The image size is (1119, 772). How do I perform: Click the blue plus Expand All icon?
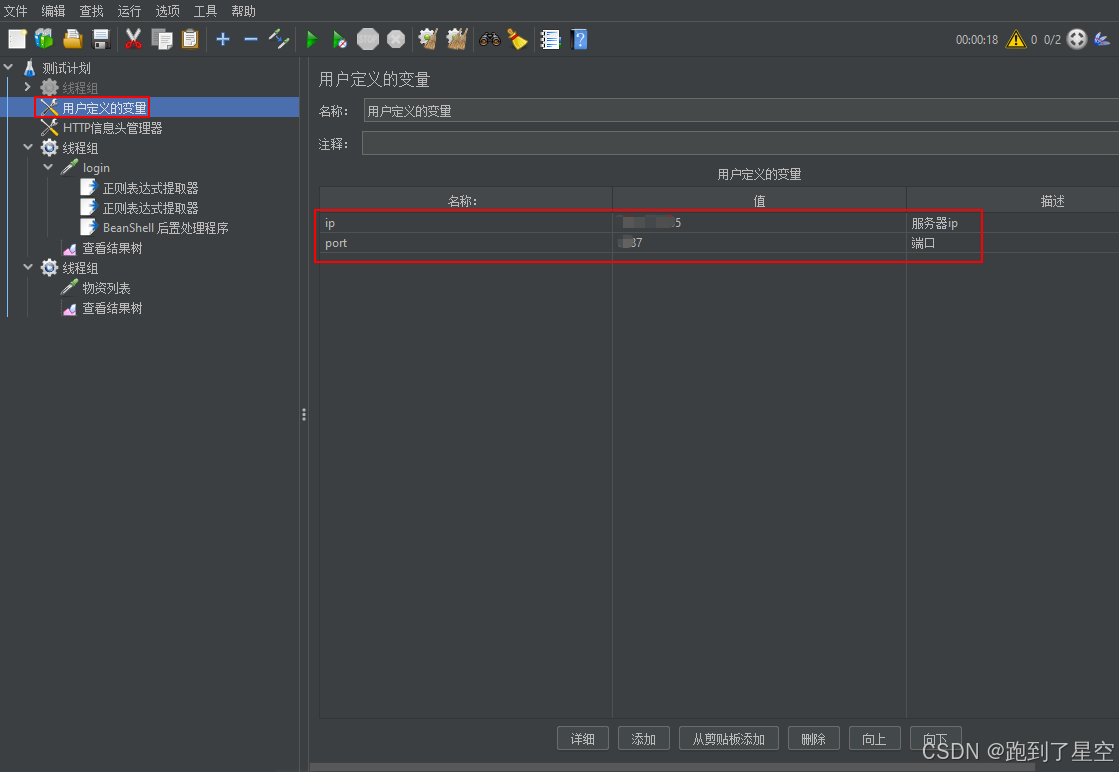tap(223, 39)
